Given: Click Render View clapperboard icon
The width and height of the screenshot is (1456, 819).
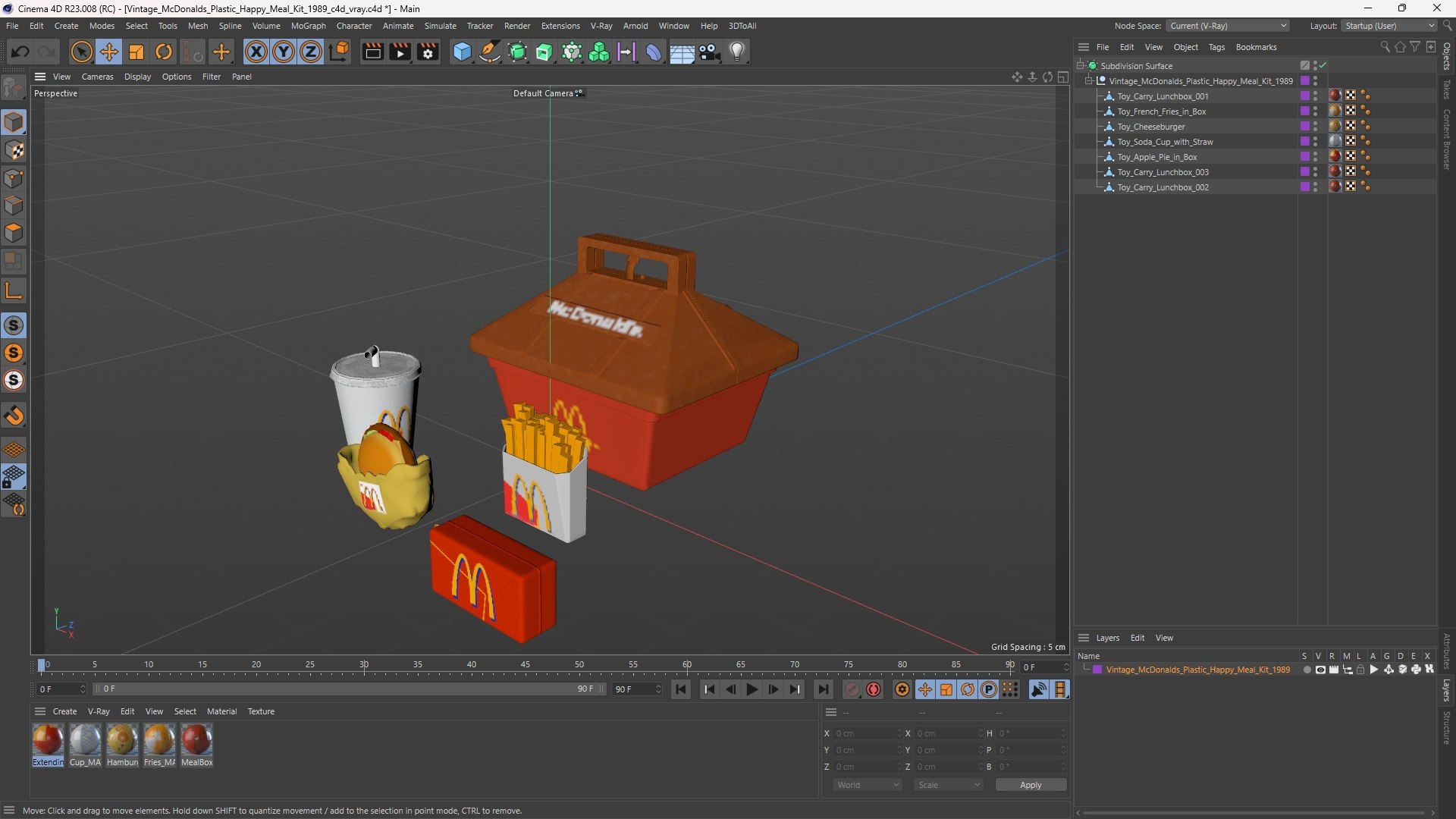Looking at the screenshot, I should click(372, 52).
